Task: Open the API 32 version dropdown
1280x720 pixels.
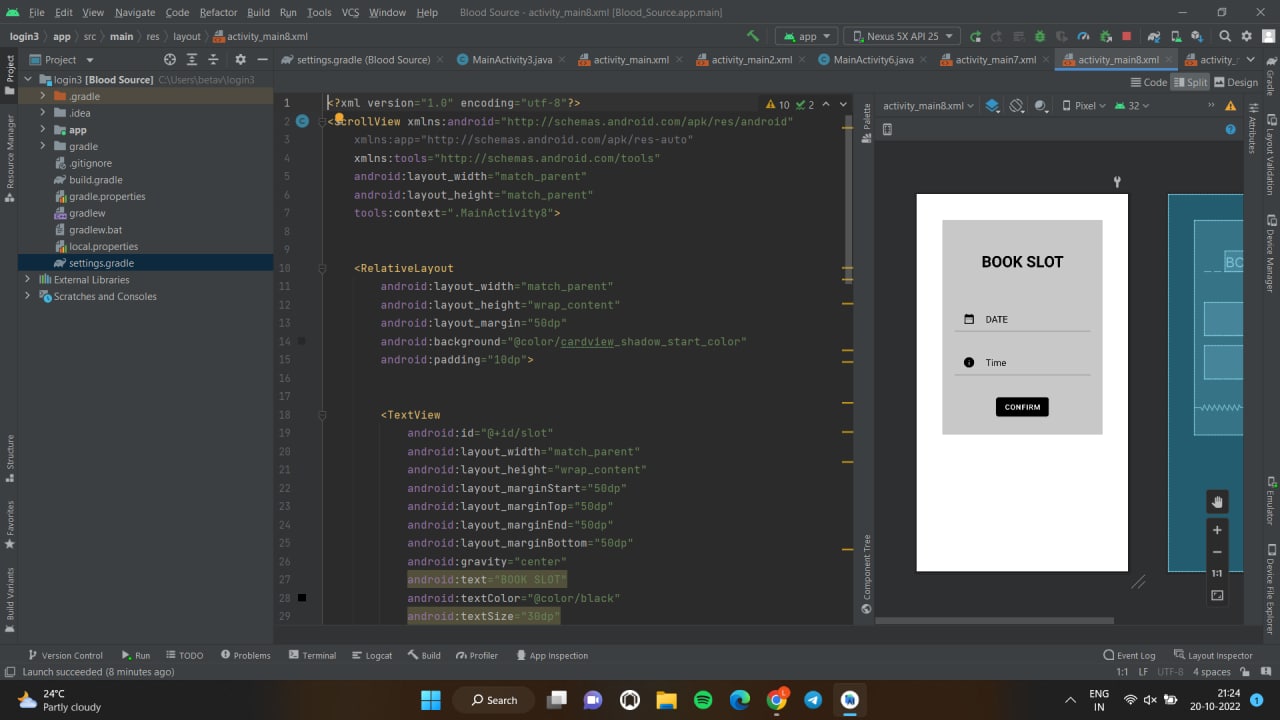Action: (x=1132, y=105)
